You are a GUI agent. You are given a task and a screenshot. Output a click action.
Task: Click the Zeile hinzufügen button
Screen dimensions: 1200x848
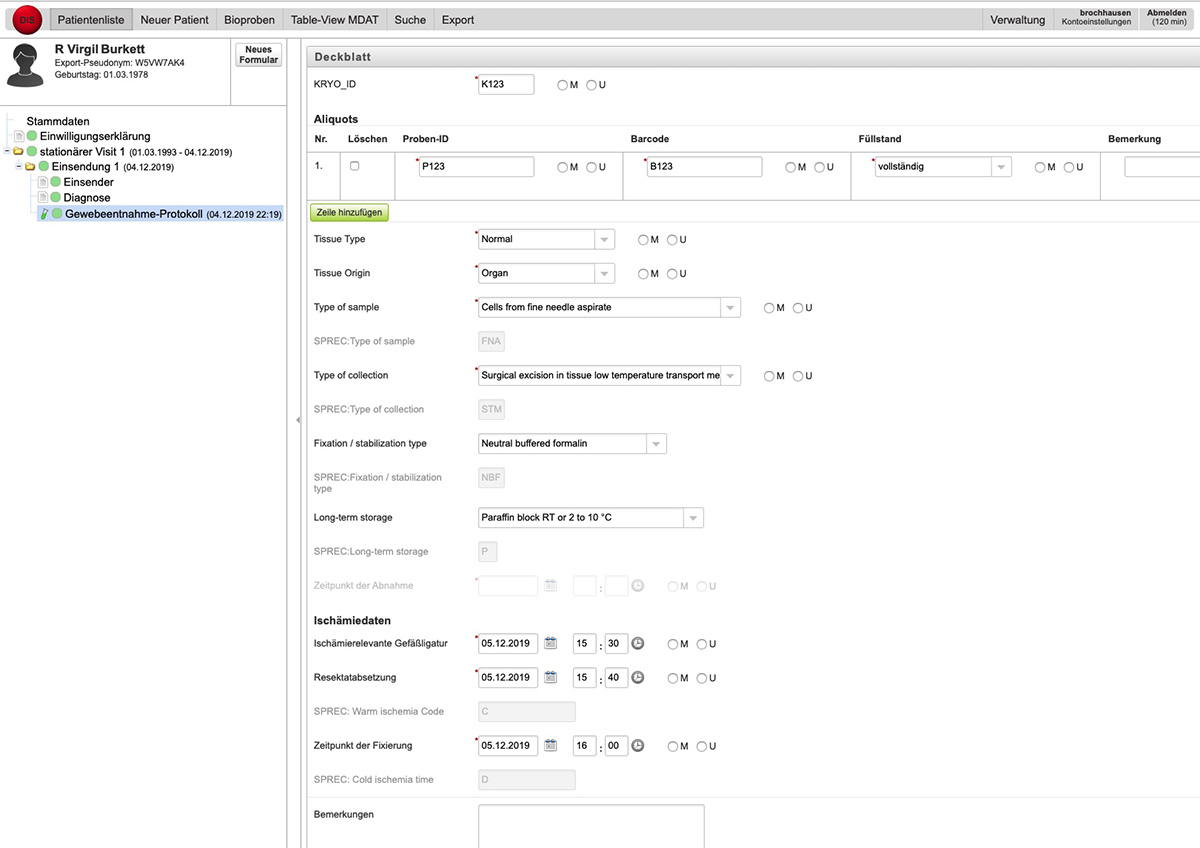click(348, 213)
